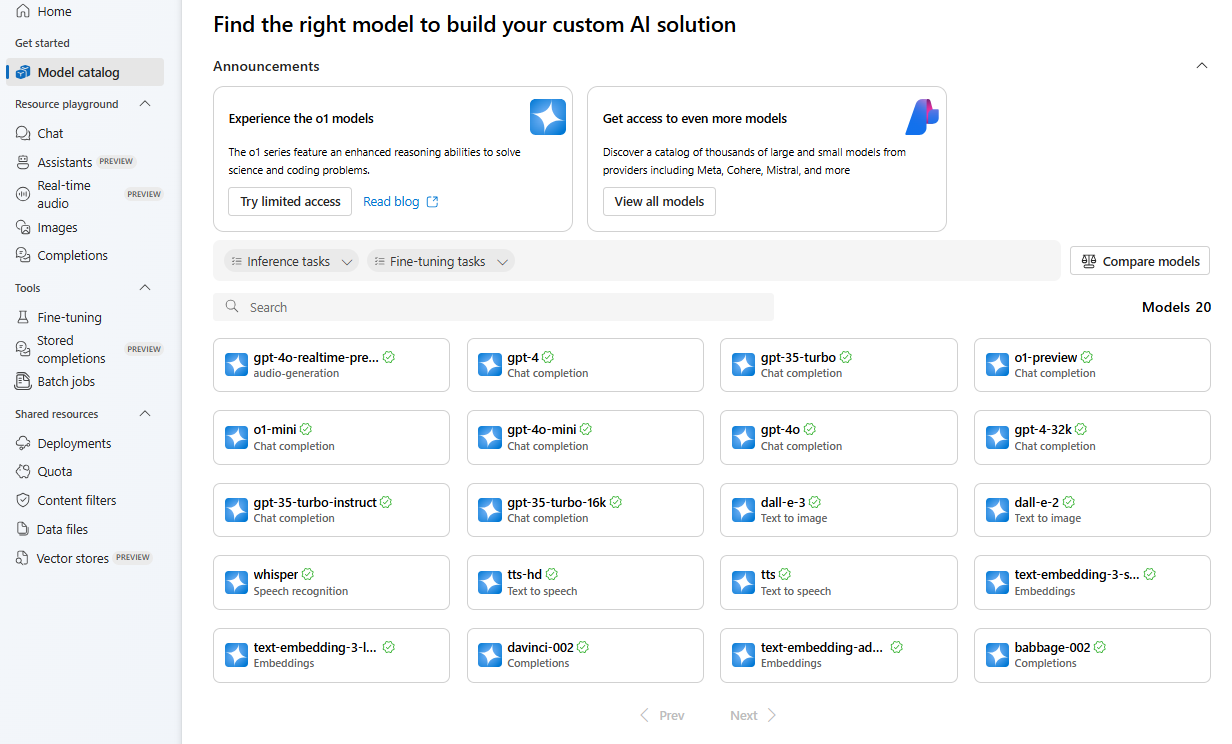Go to Batch jobs menu item
Viewport: 1232px width, 744px height.
coord(66,381)
